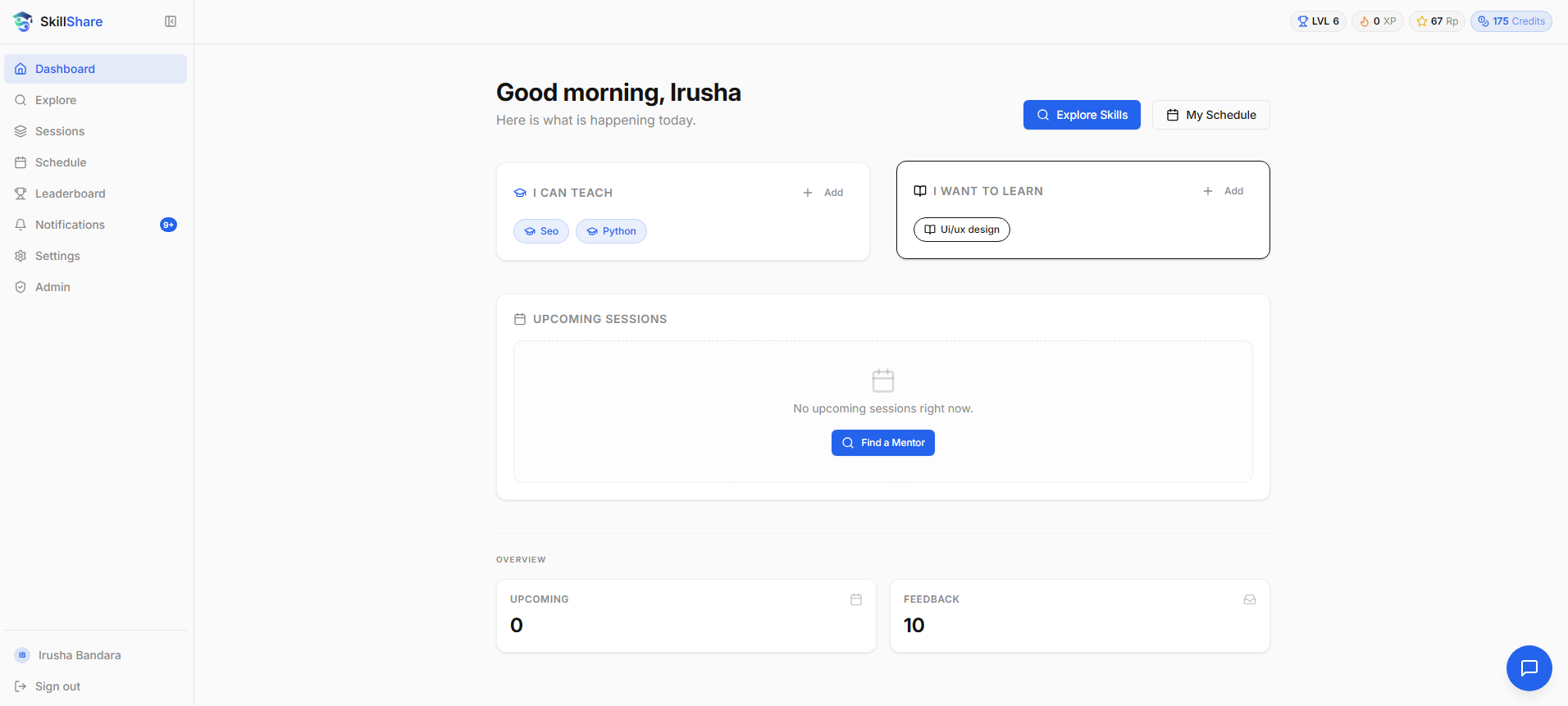Go to Explore in the sidebar
The width and height of the screenshot is (1568, 706).
[95, 100]
